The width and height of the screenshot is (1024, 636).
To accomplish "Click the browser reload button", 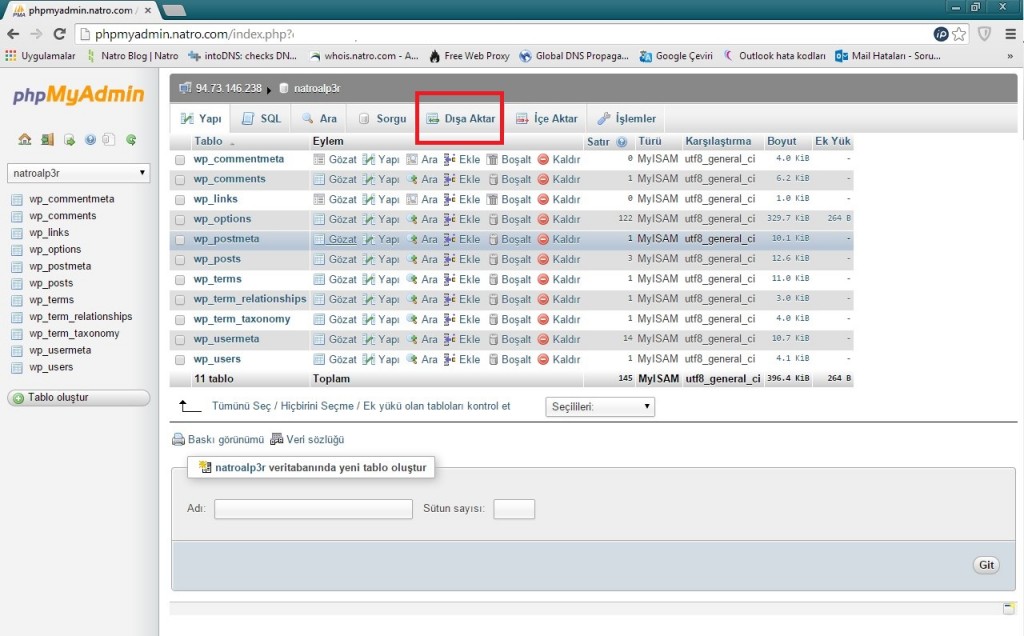I will point(59,34).
